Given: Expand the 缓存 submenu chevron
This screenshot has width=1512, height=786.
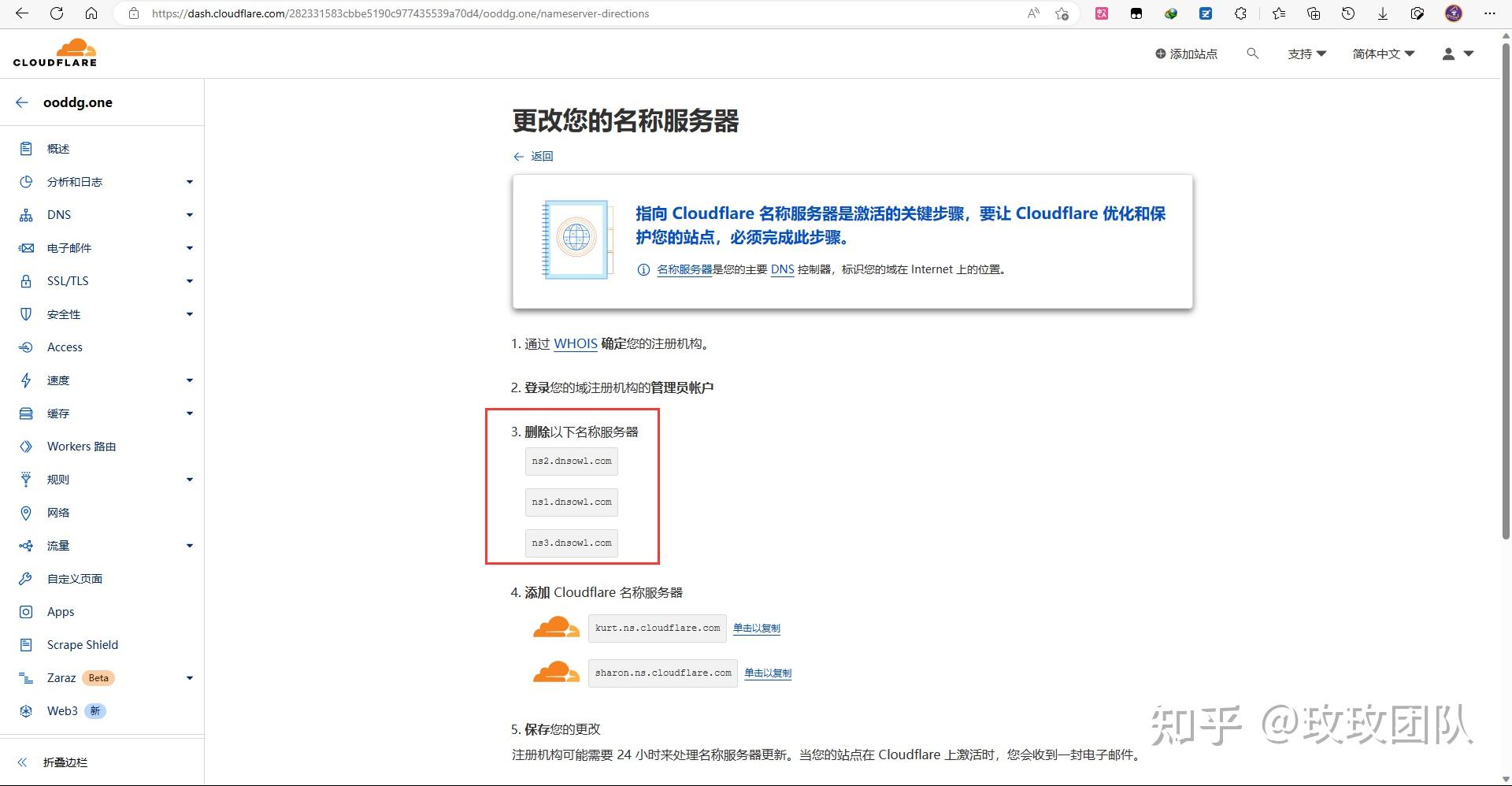Looking at the screenshot, I should [x=189, y=413].
